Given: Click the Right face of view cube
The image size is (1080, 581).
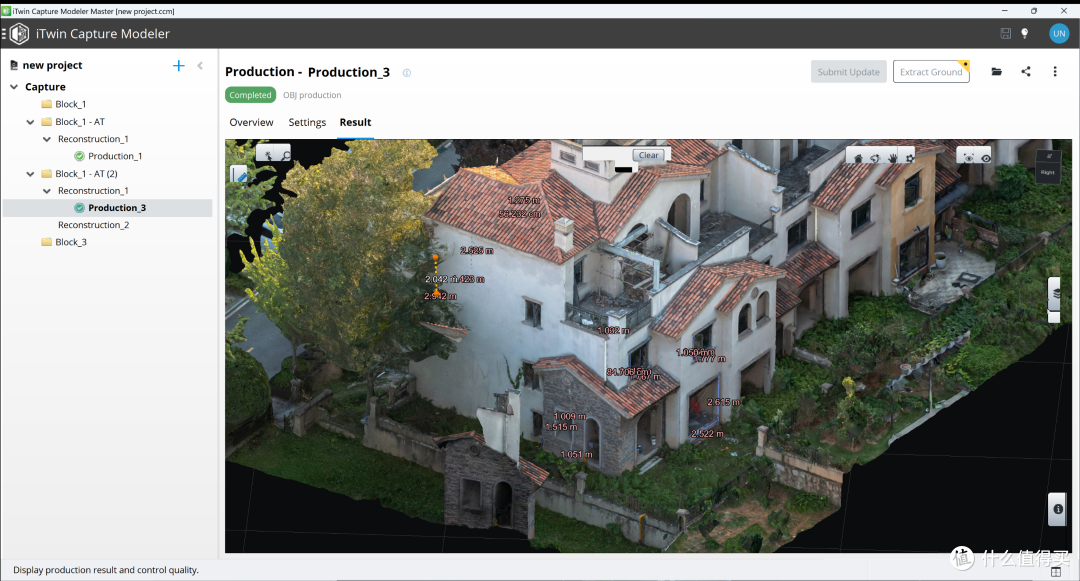Looking at the screenshot, I should 1048,173.
